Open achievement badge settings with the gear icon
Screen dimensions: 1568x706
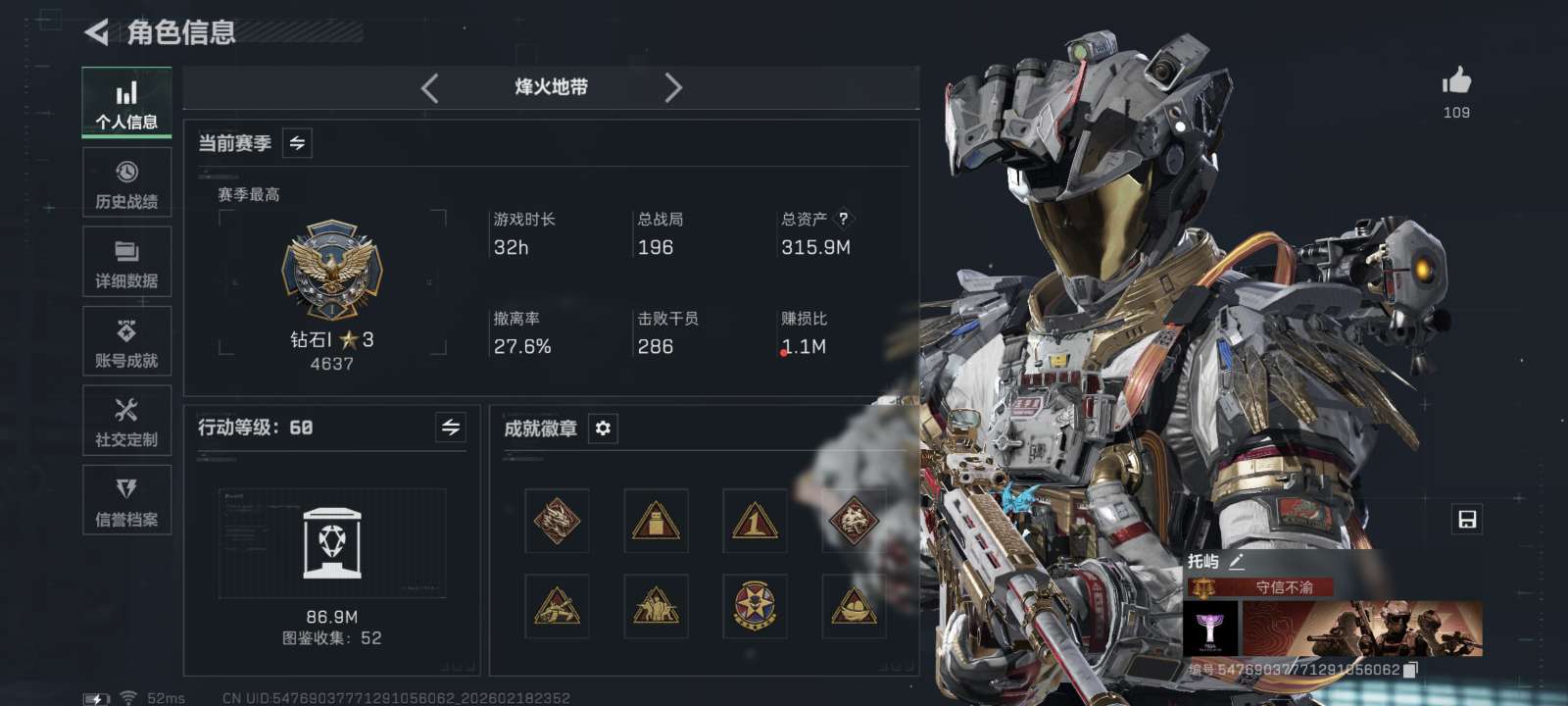click(603, 429)
